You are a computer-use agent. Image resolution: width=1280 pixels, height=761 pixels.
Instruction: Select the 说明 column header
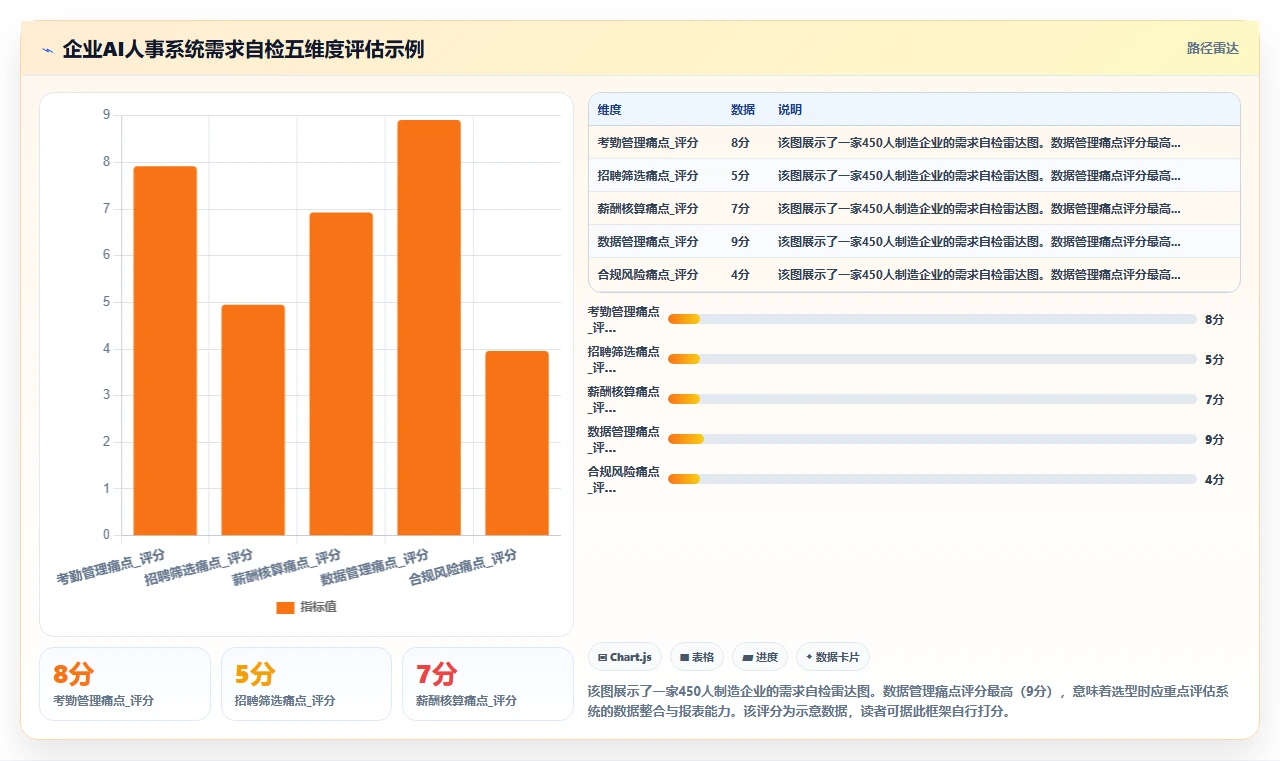[x=790, y=110]
